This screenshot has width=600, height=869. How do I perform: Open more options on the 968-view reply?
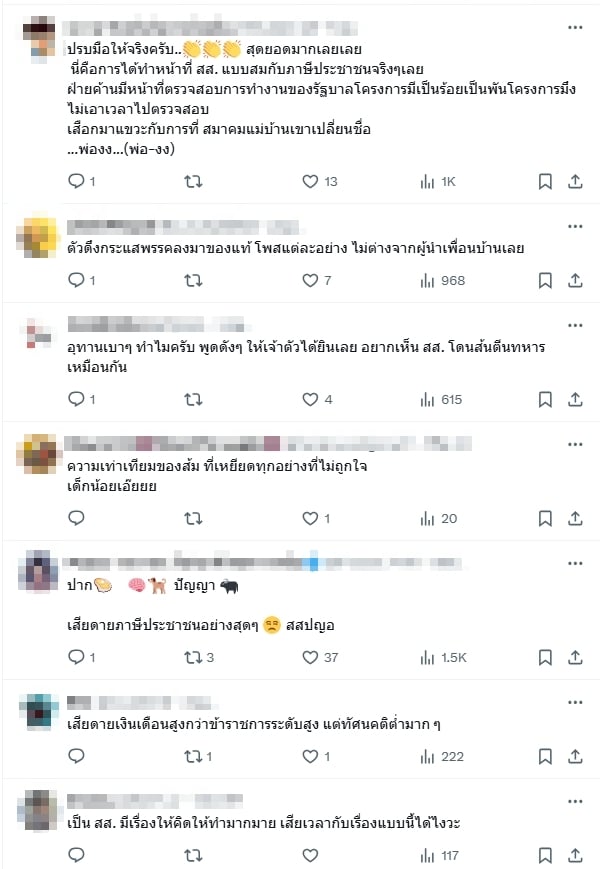(x=575, y=226)
